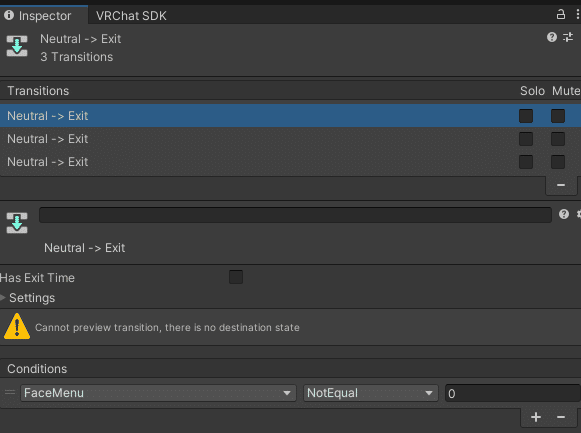Viewport: 581px width, 433px height.
Task: Click the warning icon in preview message
Action: coord(17,326)
